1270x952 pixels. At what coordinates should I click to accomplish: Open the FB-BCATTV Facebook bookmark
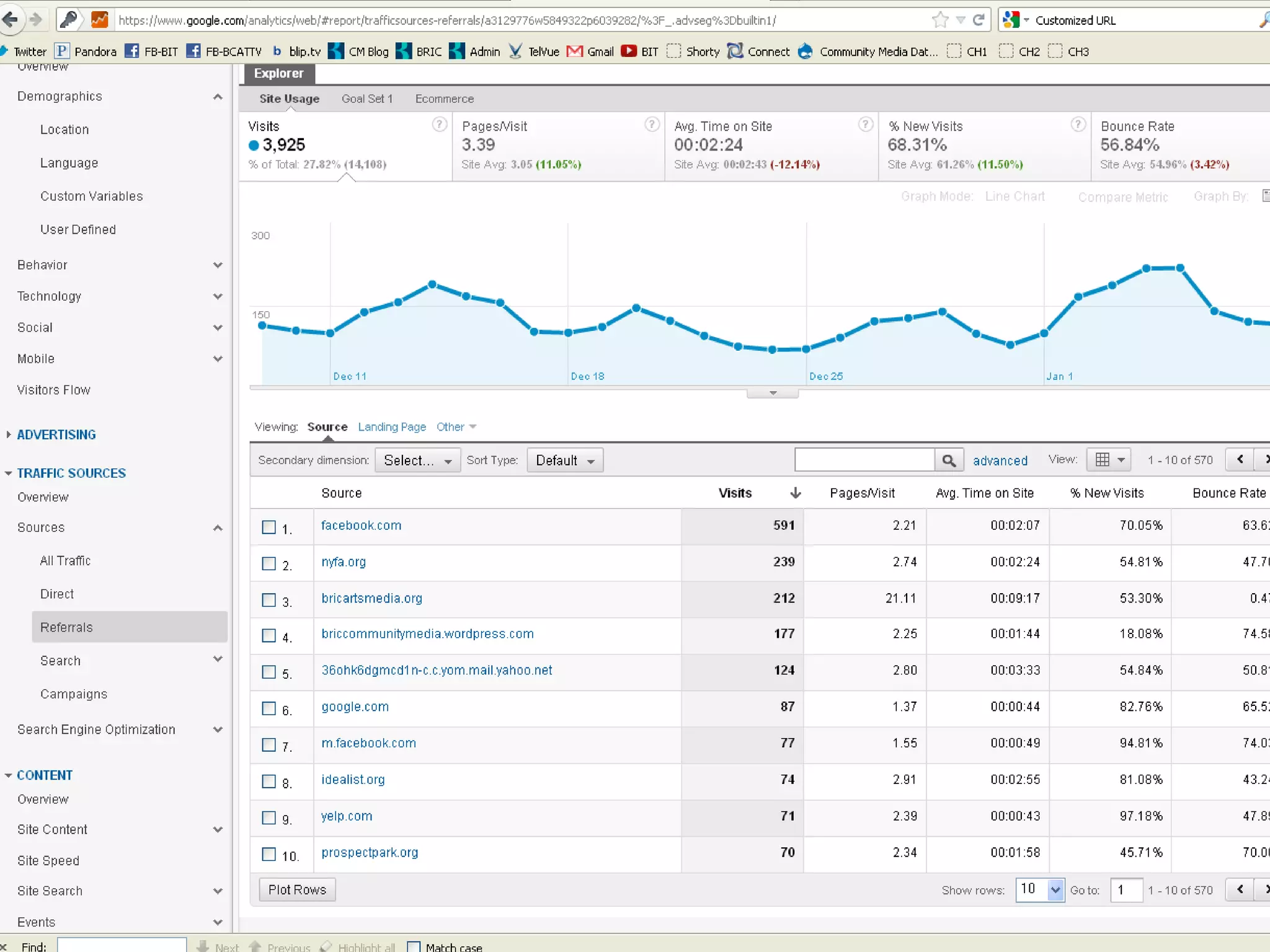tap(224, 51)
